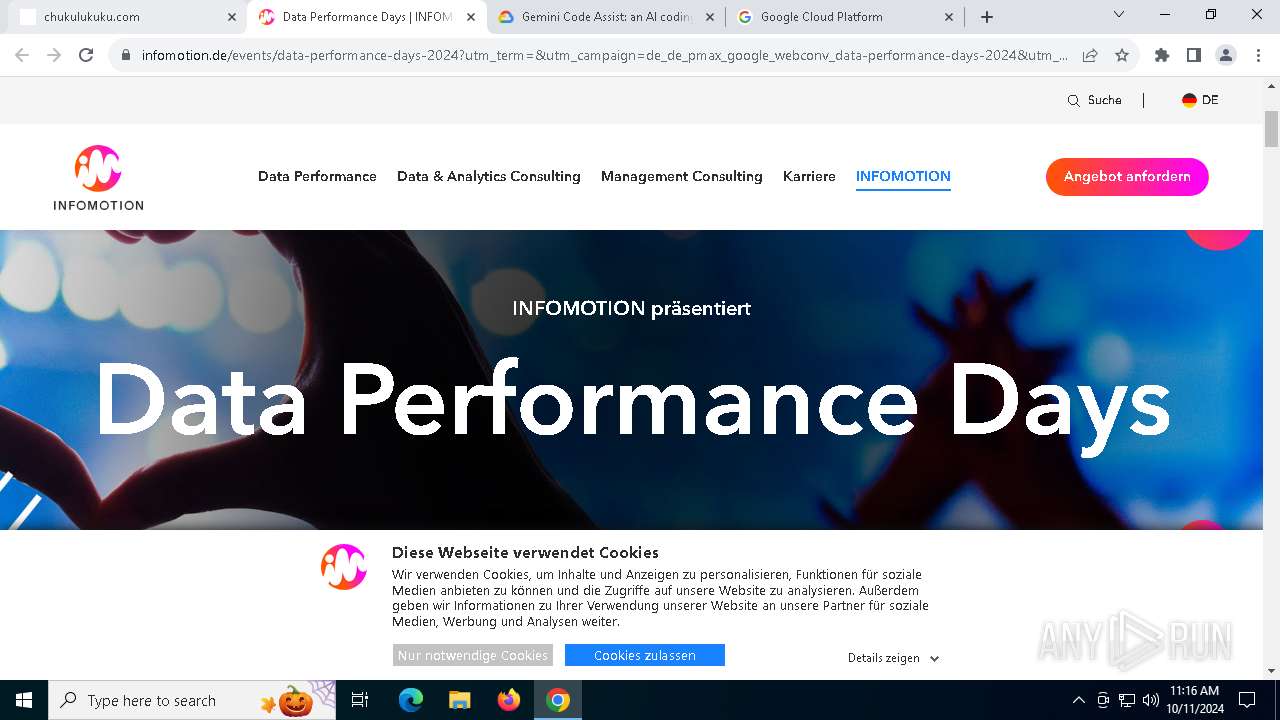The height and width of the screenshot is (720, 1280).
Task: Click the INFOMOTION logo in header
Action: (x=98, y=178)
